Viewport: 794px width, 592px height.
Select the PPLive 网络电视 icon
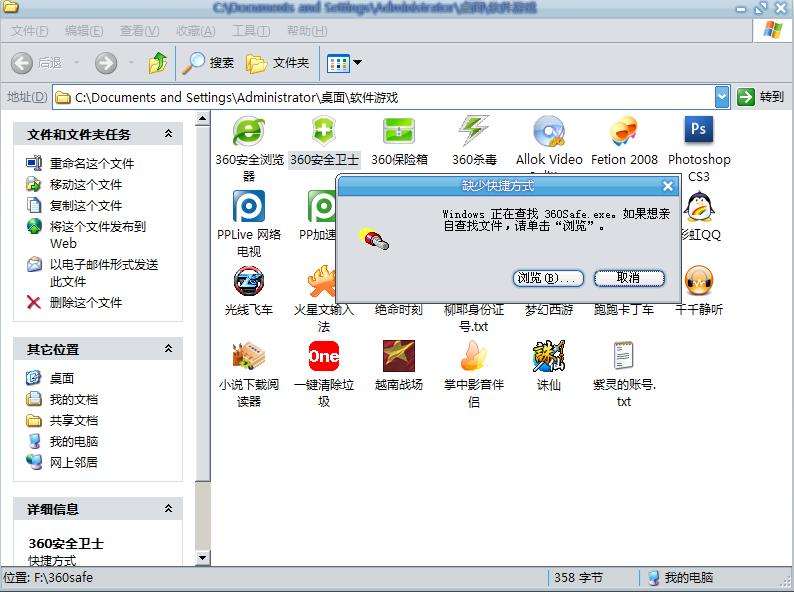point(249,206)
